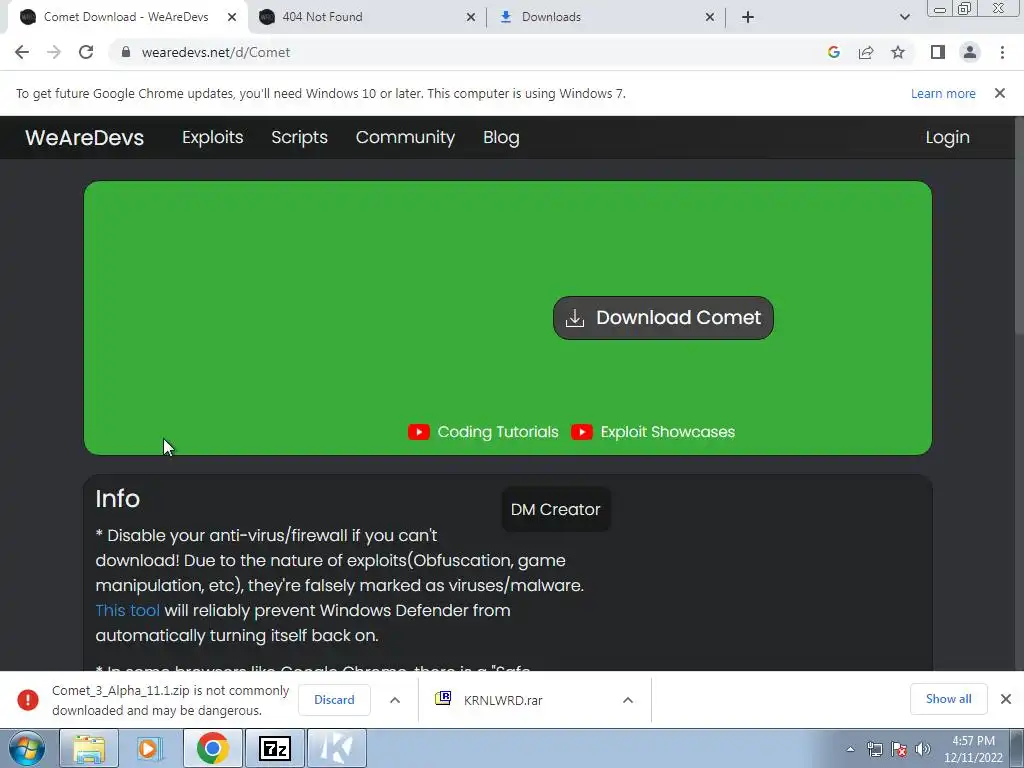Click the network tray icon
The height and width of the screenshot is (768, 1024).
(x=874, y=749)
